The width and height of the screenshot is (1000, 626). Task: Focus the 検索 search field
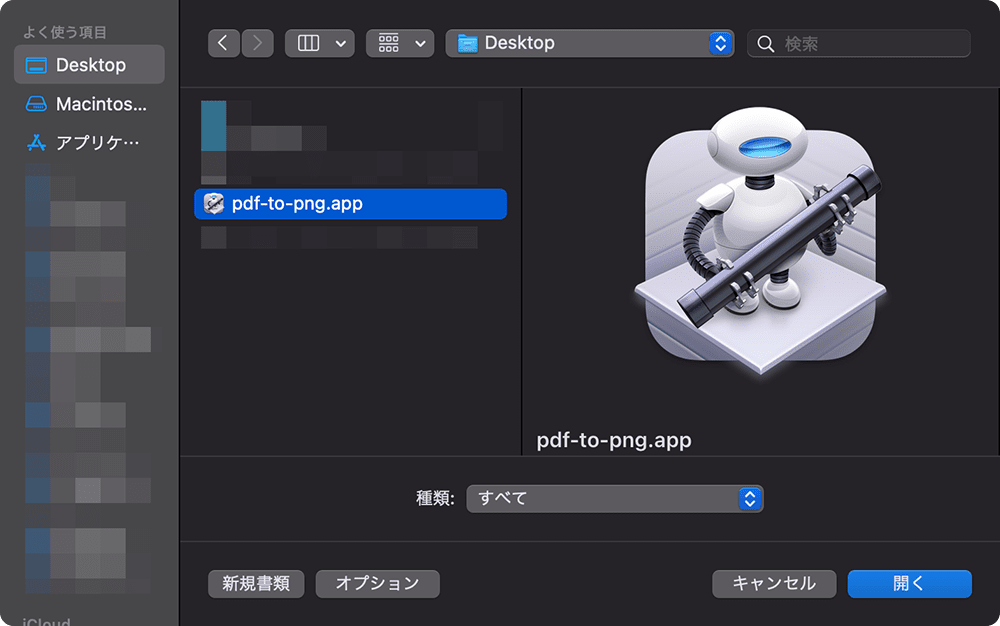pos(858,43)
